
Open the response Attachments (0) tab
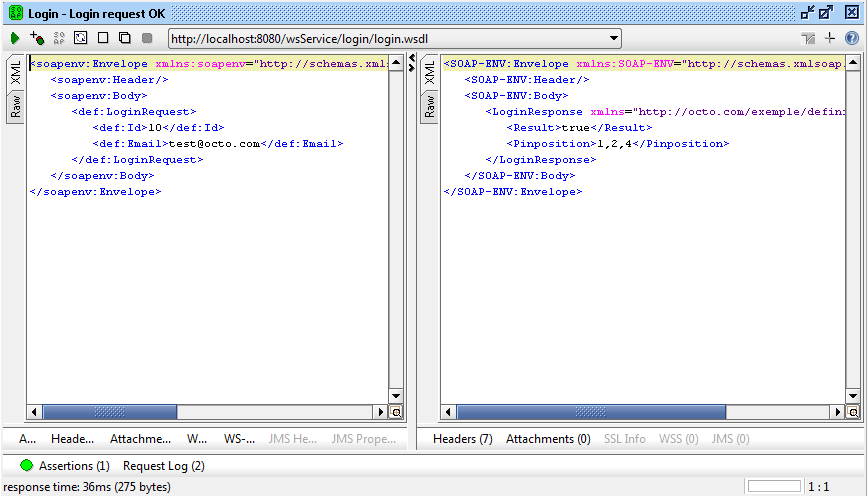[x=548, y=439]
